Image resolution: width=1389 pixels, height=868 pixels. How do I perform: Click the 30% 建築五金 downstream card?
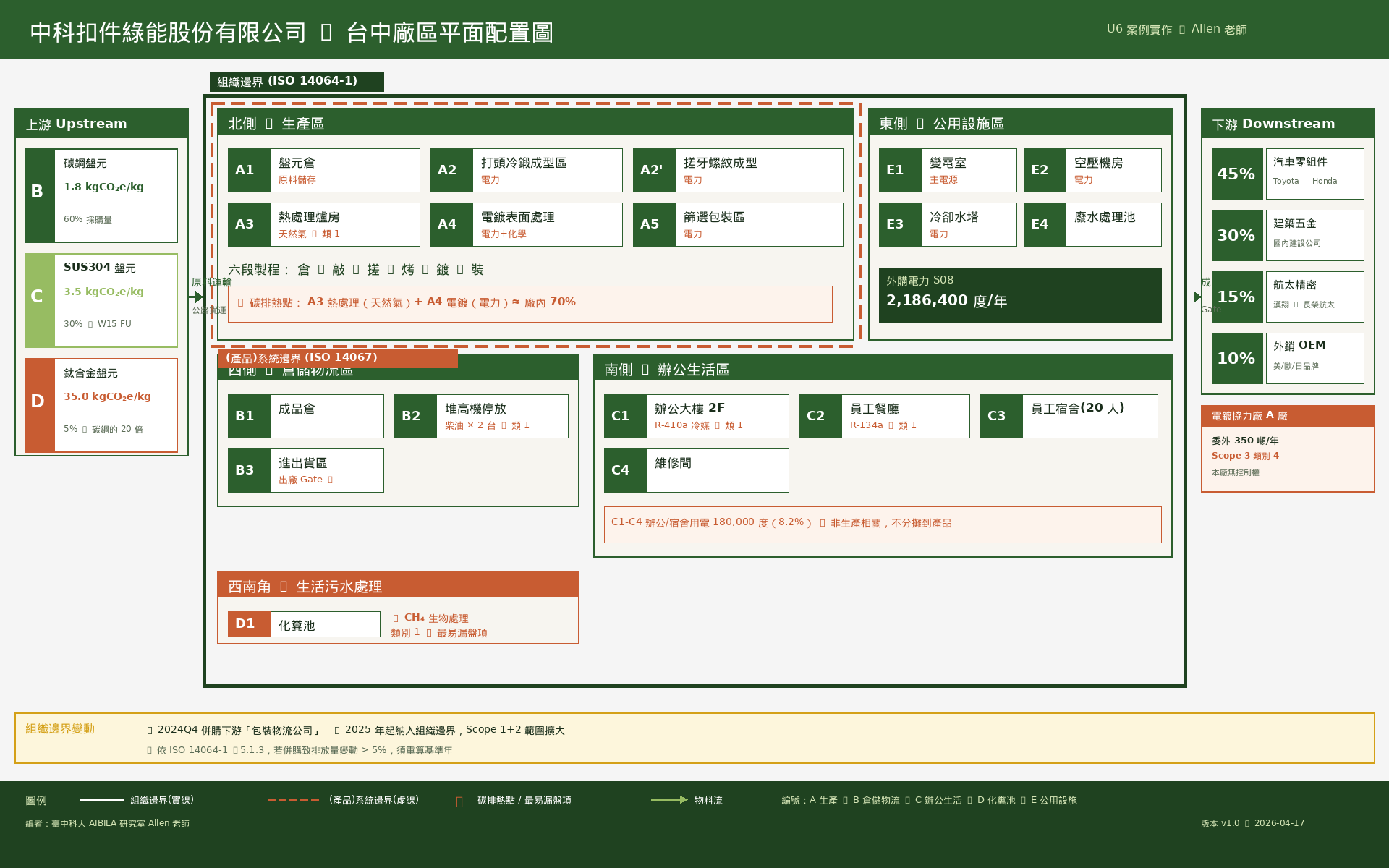click(1288, 236)
